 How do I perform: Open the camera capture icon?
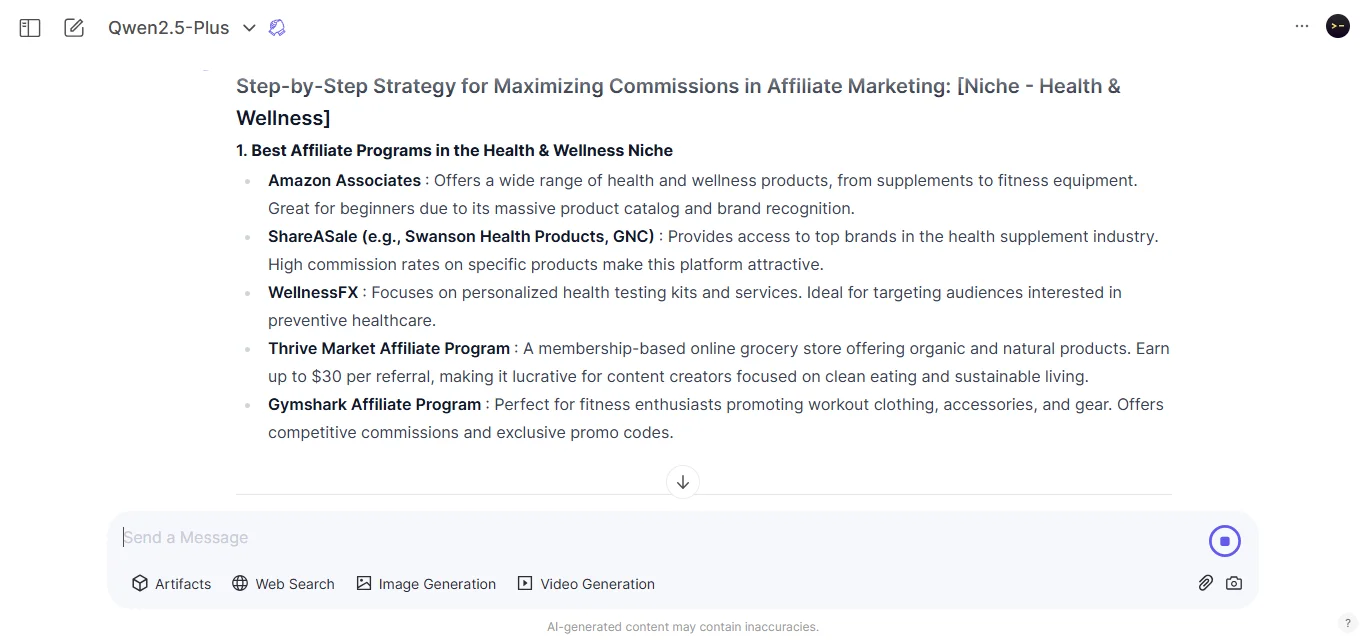point(1234,583)
